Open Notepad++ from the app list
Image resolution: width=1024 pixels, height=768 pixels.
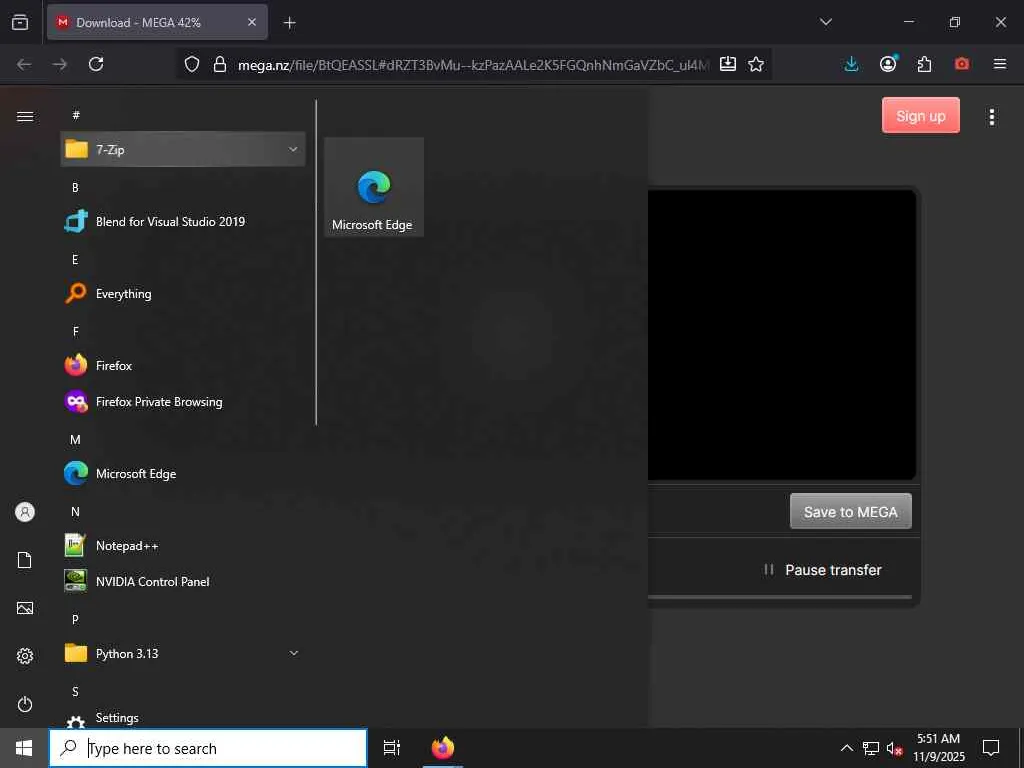183,545
